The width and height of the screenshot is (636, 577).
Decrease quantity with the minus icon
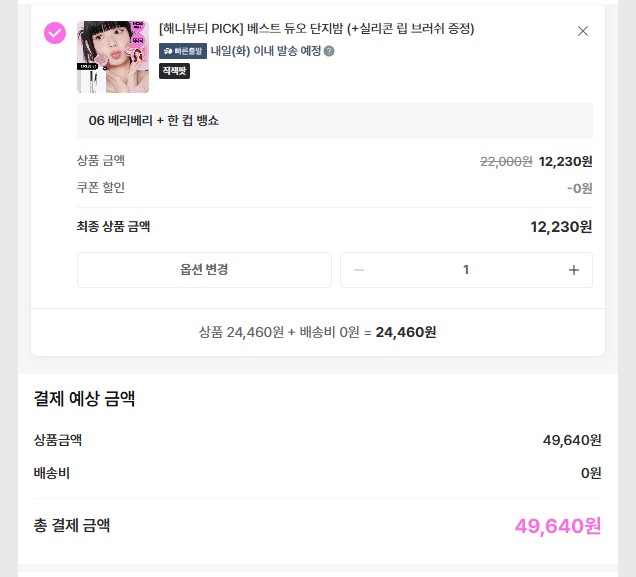click(359, 270)
